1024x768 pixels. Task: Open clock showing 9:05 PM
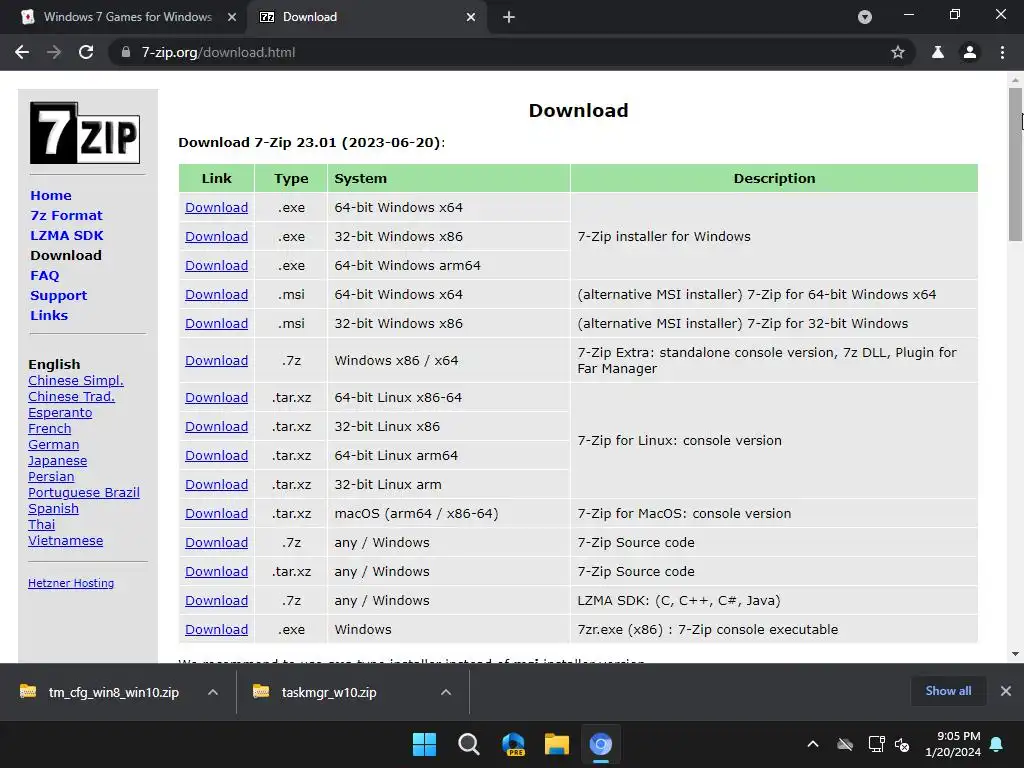pyautogui.click(x=953, y=744)
